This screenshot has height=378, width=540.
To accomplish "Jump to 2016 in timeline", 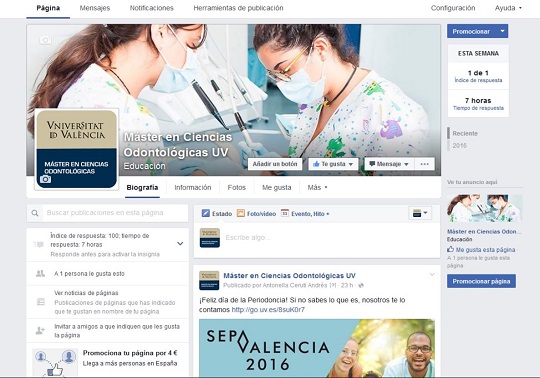I will click(459, 146).
